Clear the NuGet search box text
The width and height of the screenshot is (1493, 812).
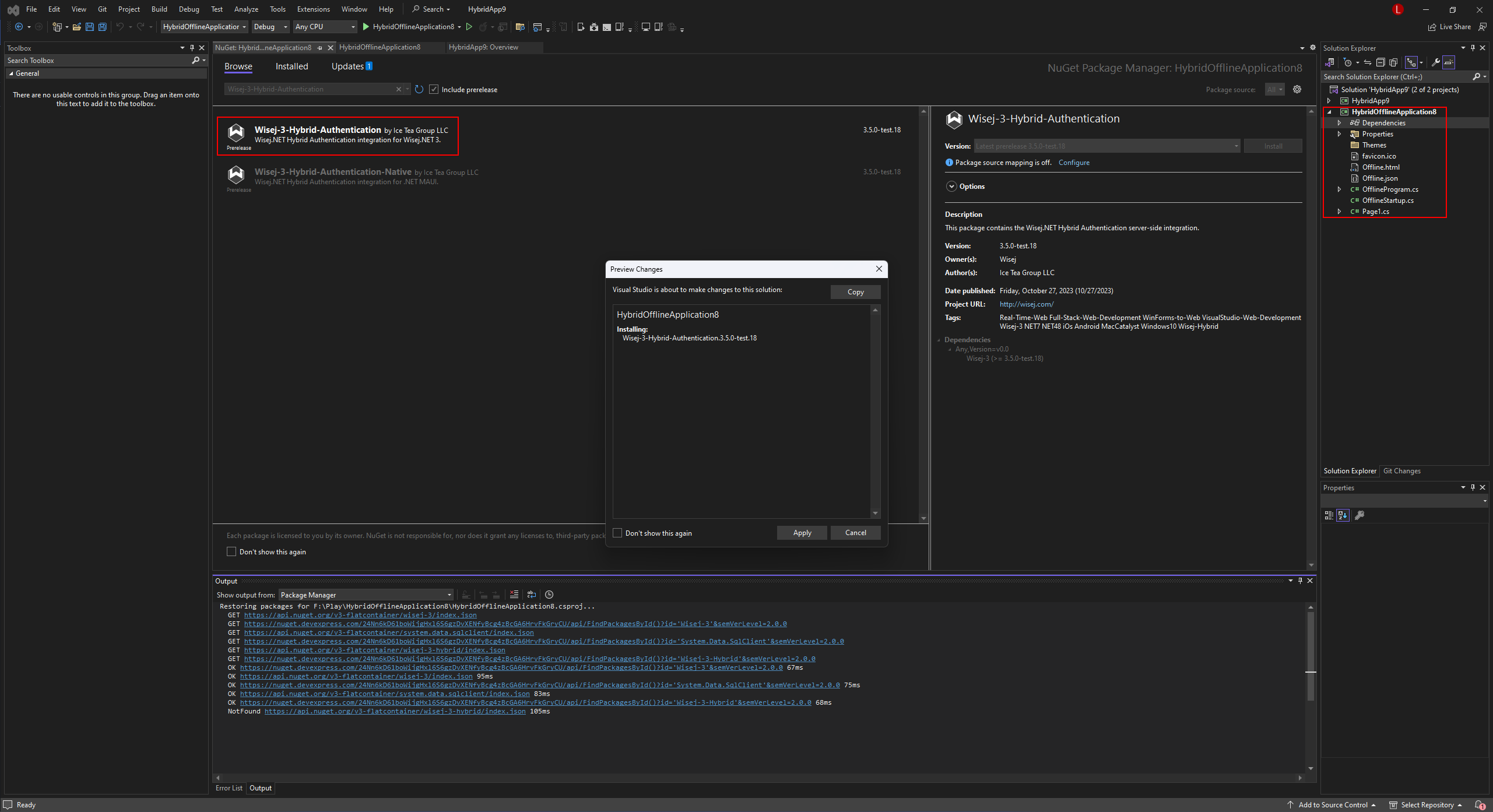(x=399, y=89)
